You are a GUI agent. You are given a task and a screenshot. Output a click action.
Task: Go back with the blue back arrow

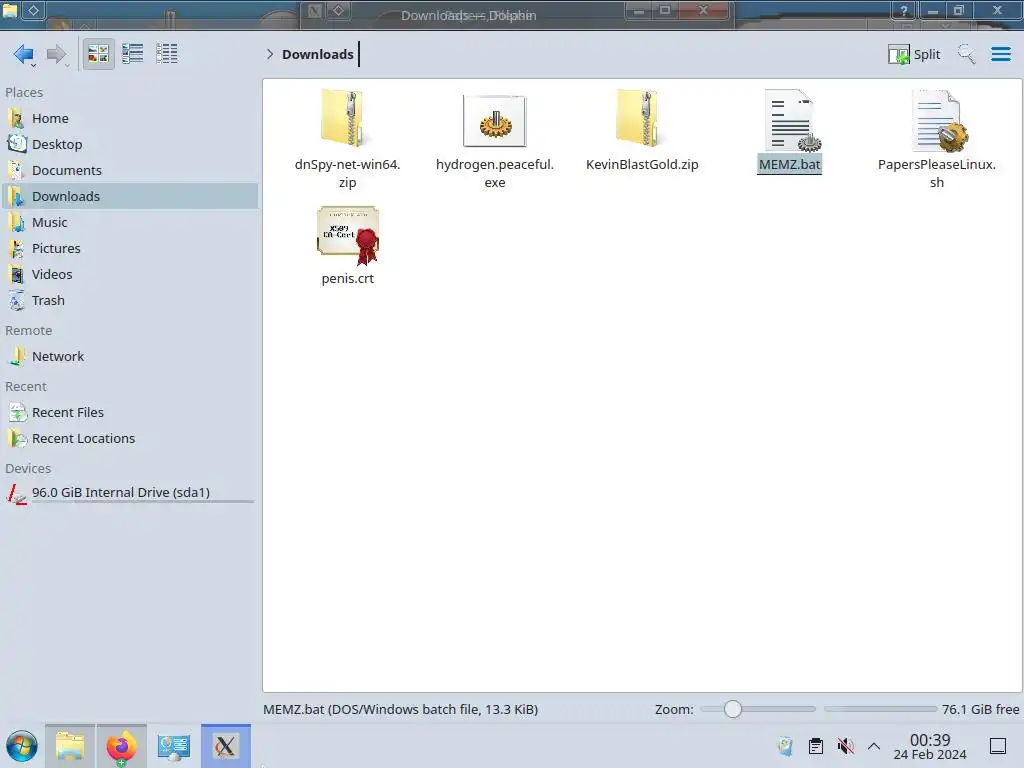pos(23,54)
